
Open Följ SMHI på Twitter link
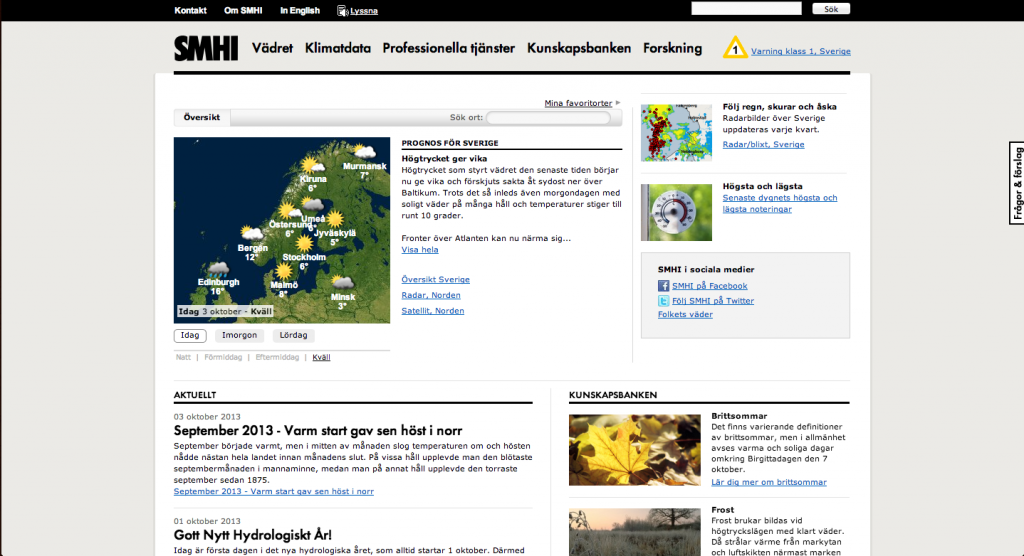[x=713, y=301]
